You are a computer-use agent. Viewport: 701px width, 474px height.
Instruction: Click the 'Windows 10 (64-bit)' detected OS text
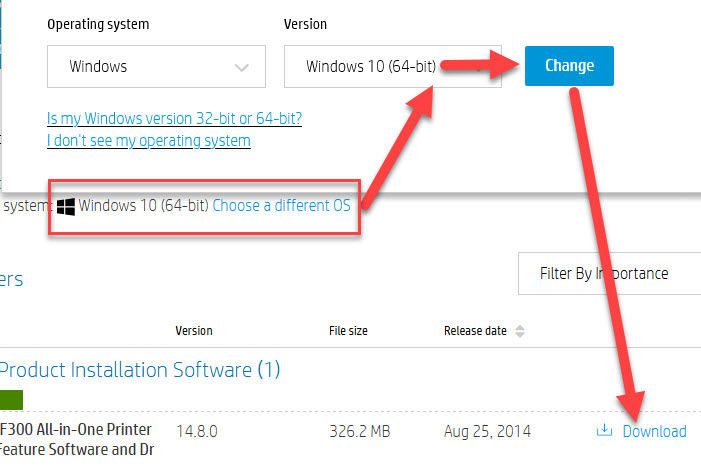(x=144, y=205)
